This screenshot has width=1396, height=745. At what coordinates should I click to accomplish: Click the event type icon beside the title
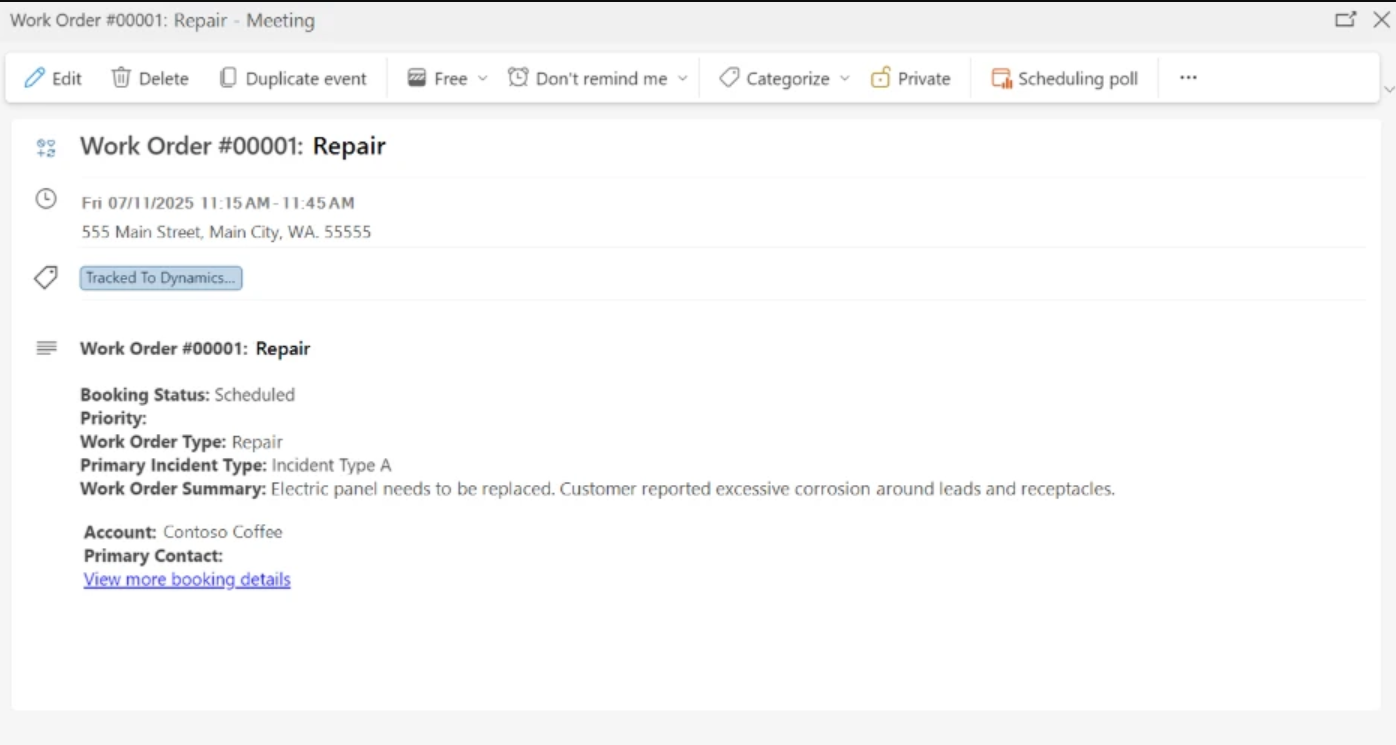45,146
